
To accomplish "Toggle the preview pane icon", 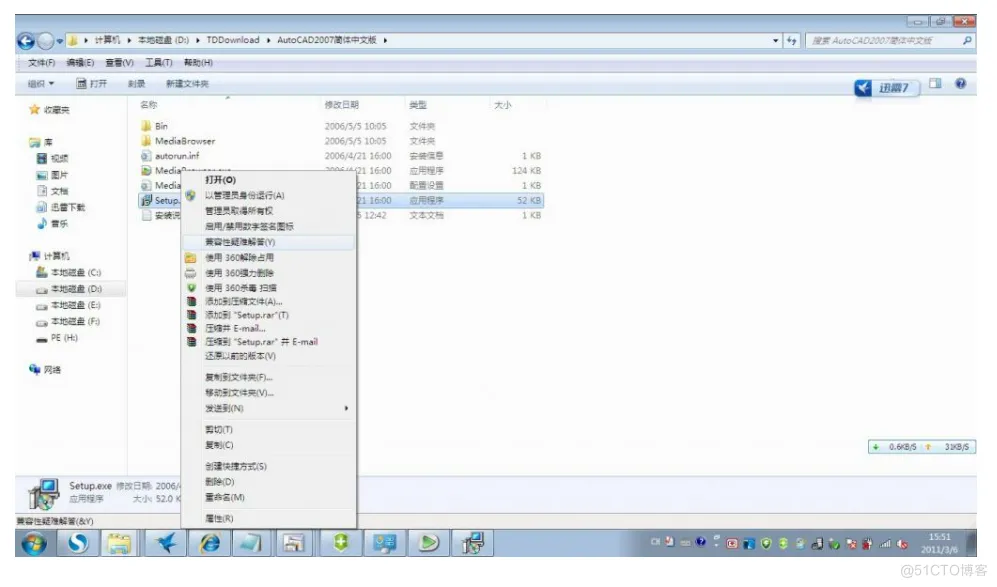I will point(935,83).
